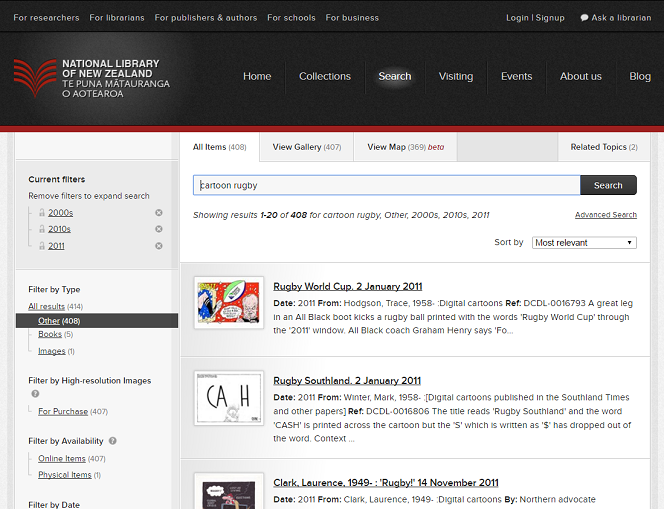Click the Ask a librarian text link
Screen dimensions: 664x509
[621, 18]
